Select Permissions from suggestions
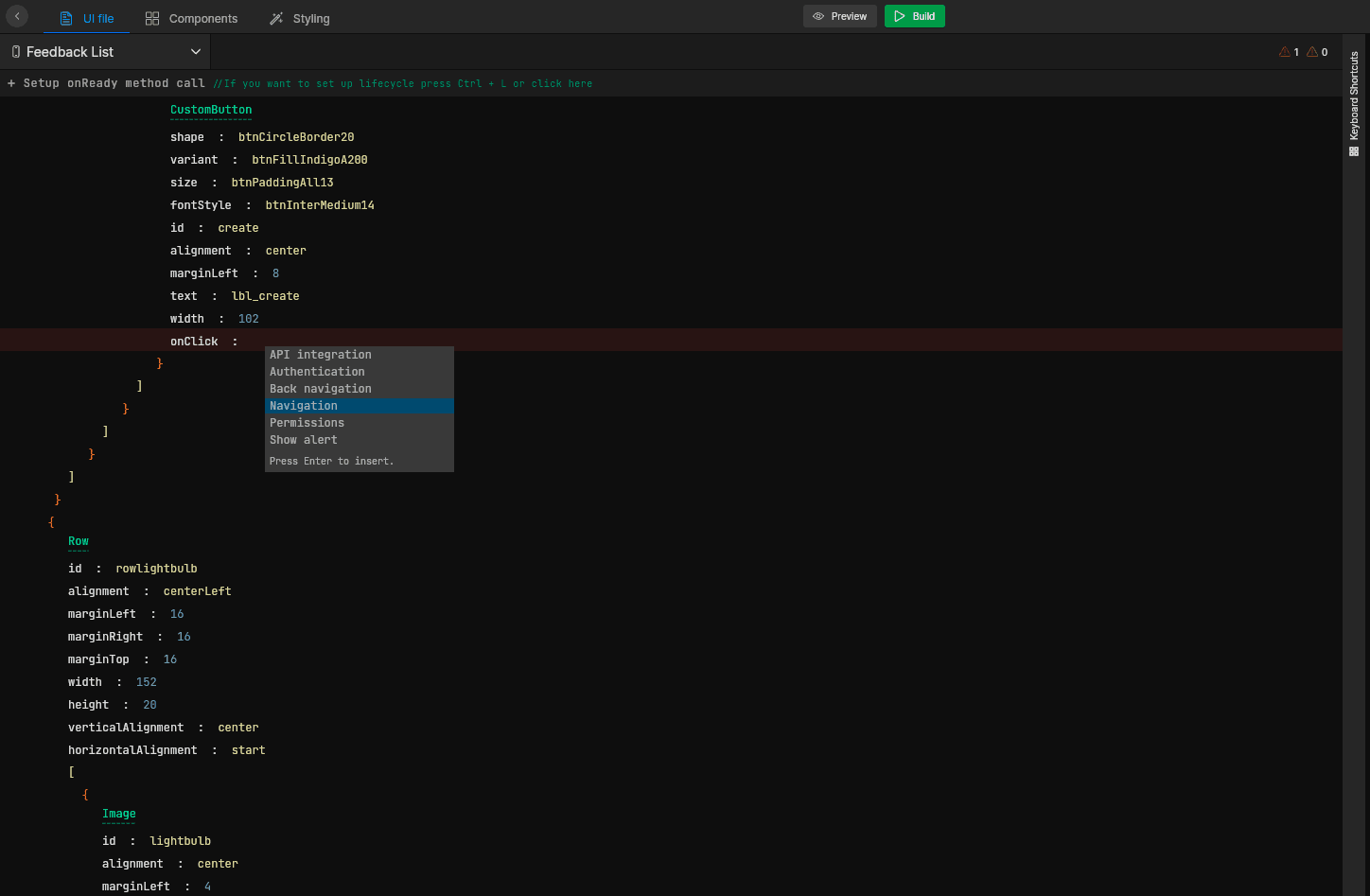Image resolution: width=1370 pixels, height=896 pixels. [360, 423]
